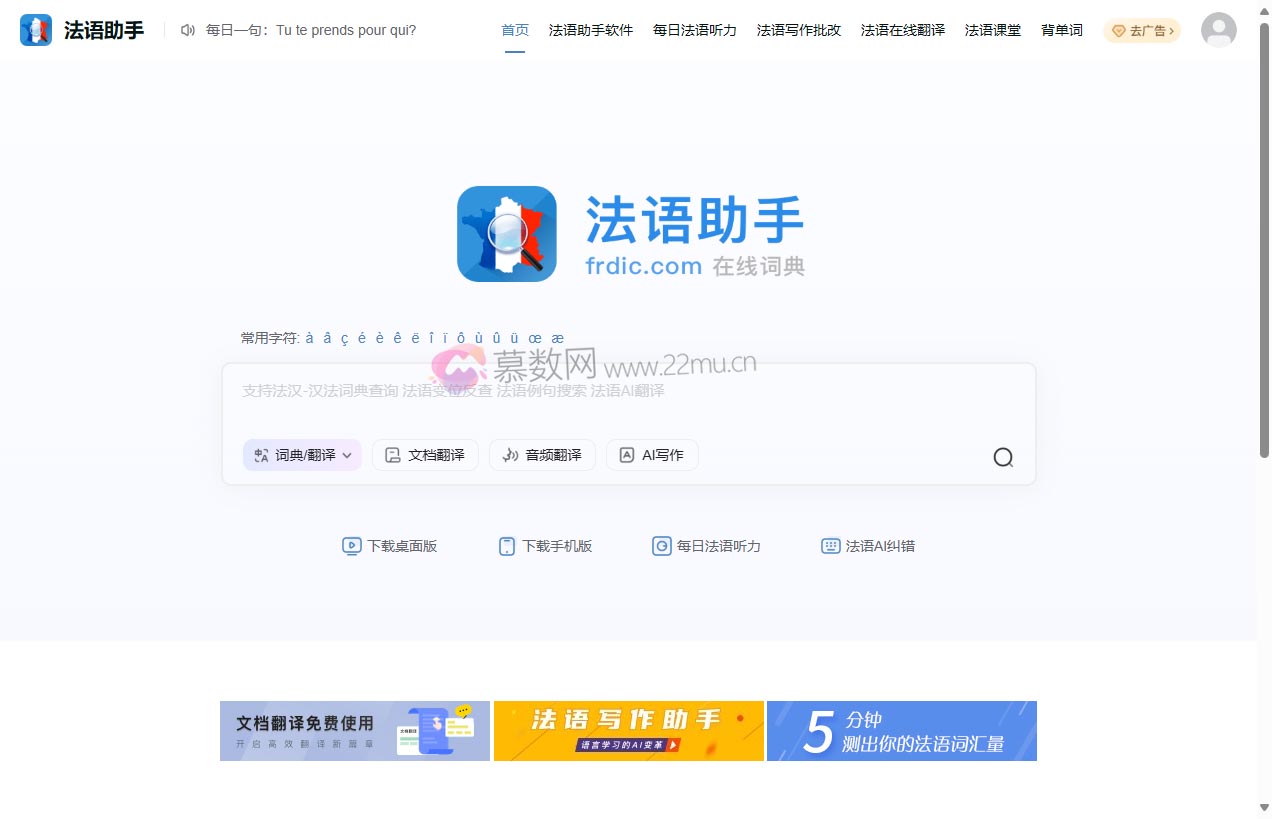Play the daily sentence audio with the speaker icon
This screenshot has width=1272, height=819.
click(188, 30)
